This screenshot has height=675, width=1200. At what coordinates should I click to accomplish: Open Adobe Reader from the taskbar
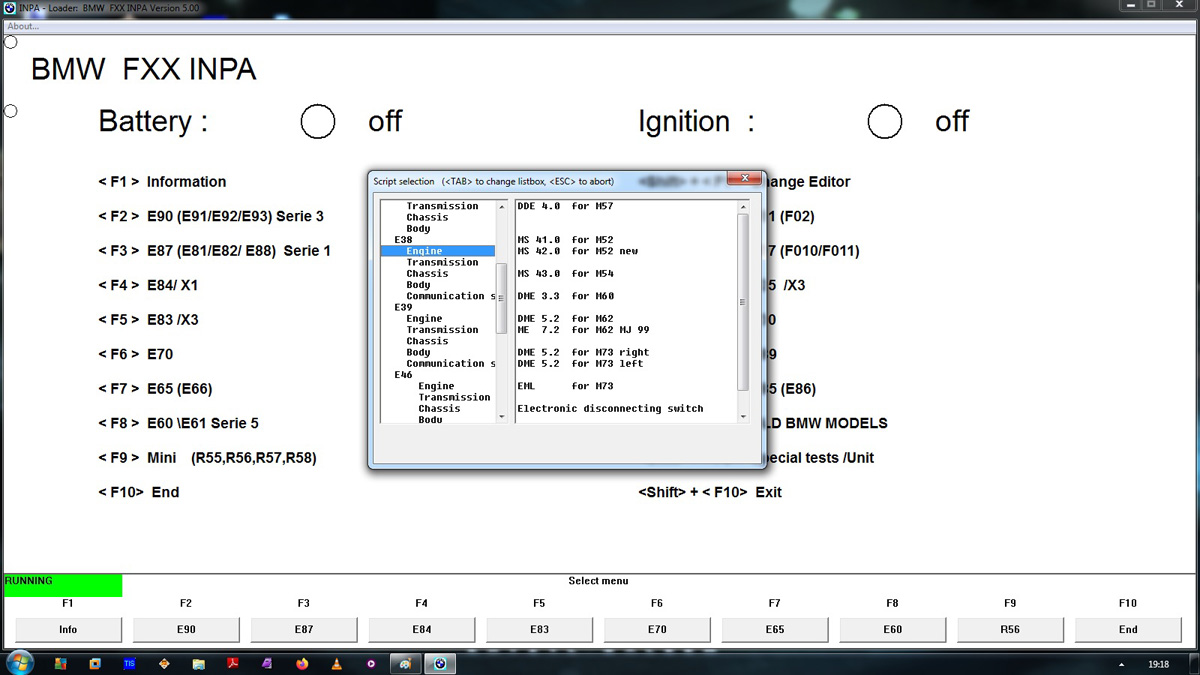click(232, 663)
